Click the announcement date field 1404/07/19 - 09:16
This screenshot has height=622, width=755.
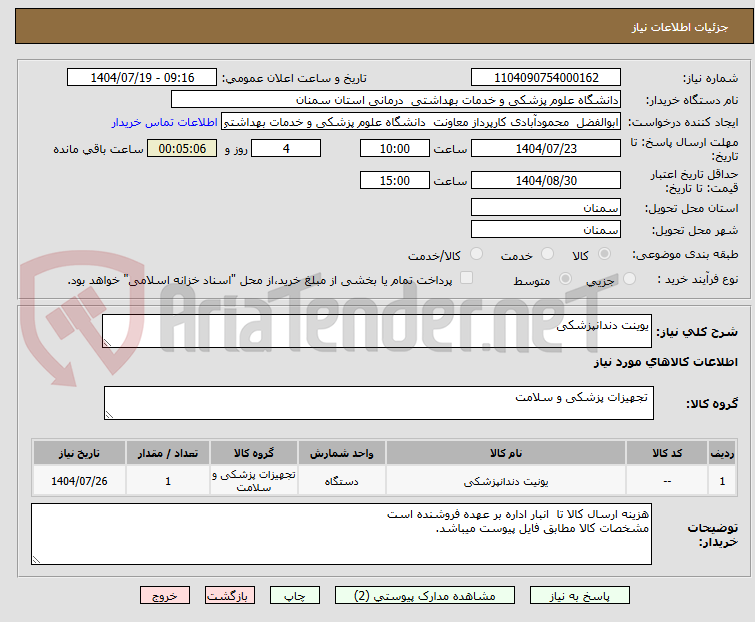142,78
